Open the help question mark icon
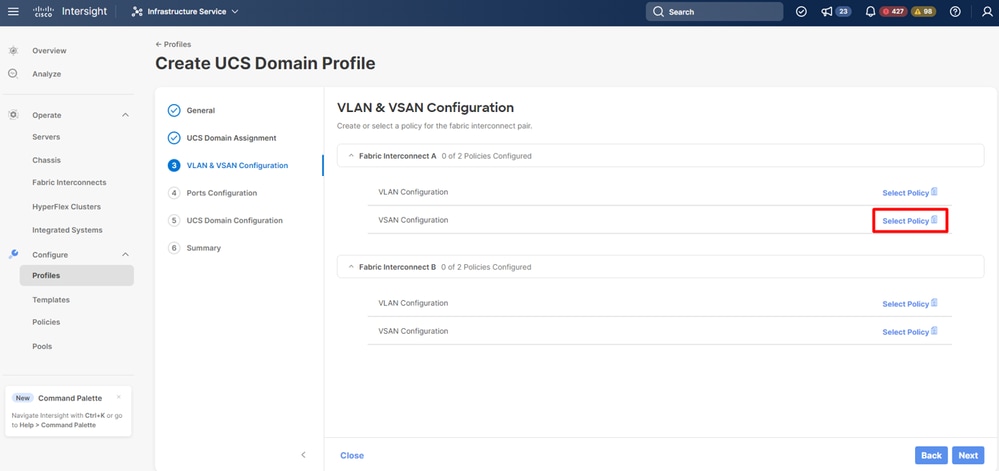The image size is (999, 471). pos(955,11)
